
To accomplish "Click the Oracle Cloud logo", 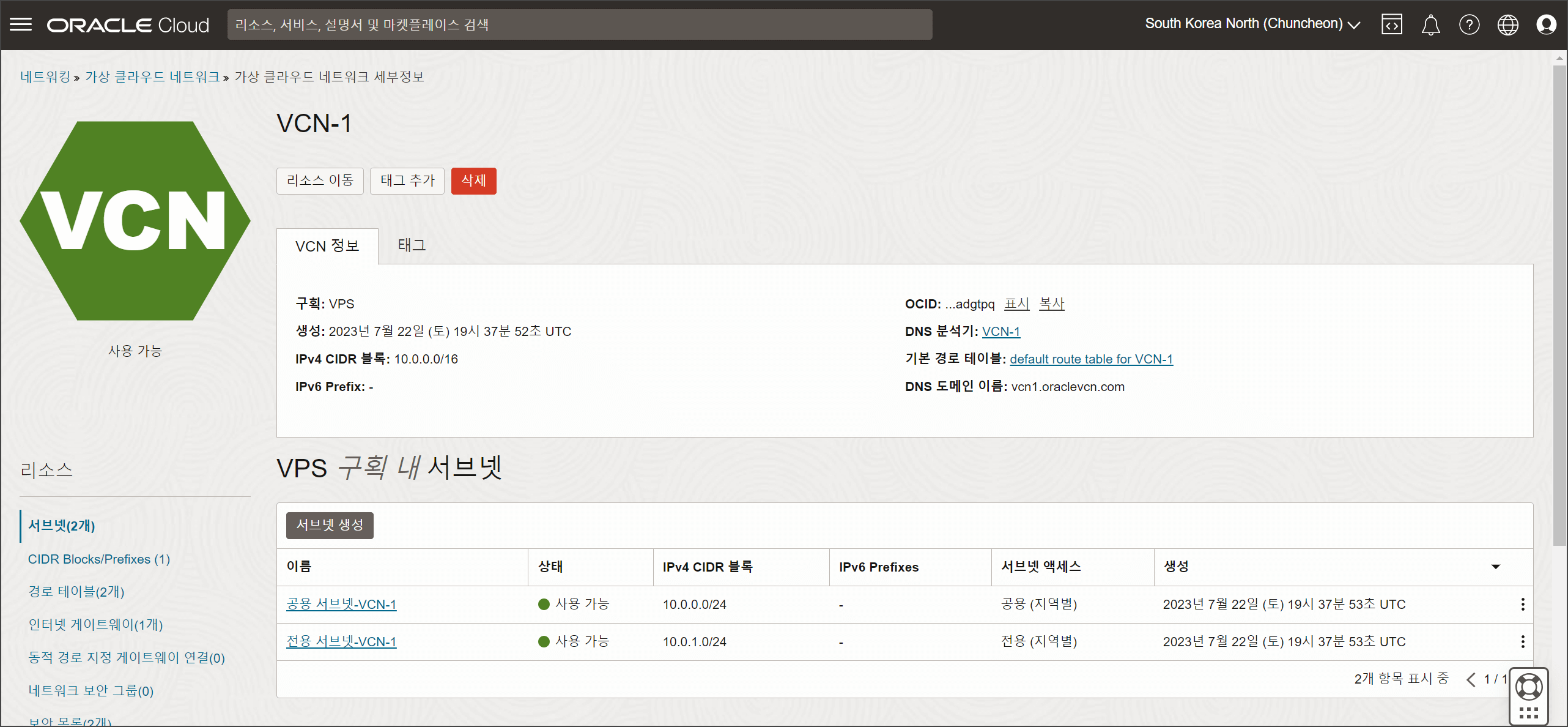I will tap(128, 24).
